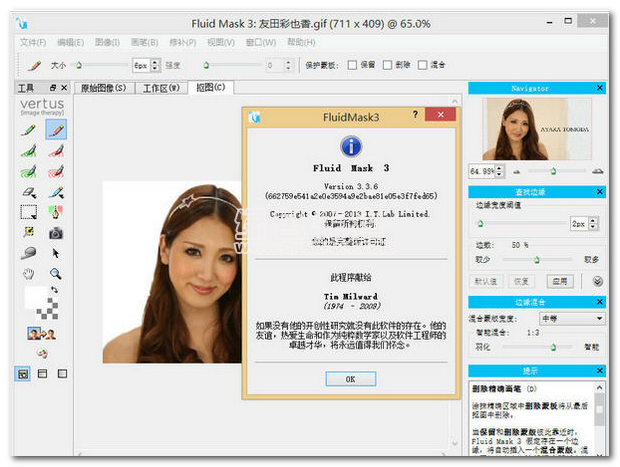Click the Navigator preview thumbnail
620x467 pixels.
[537, 129]
